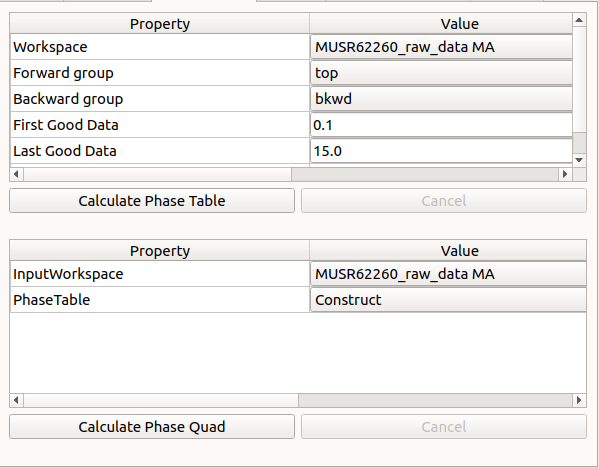
Task: Click the lower table's right scroll arrow
Action: coord(579,400)
